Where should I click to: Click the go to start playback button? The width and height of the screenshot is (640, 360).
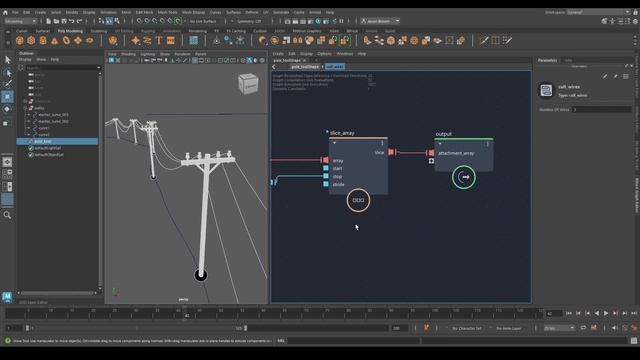(x=569, y=313)
